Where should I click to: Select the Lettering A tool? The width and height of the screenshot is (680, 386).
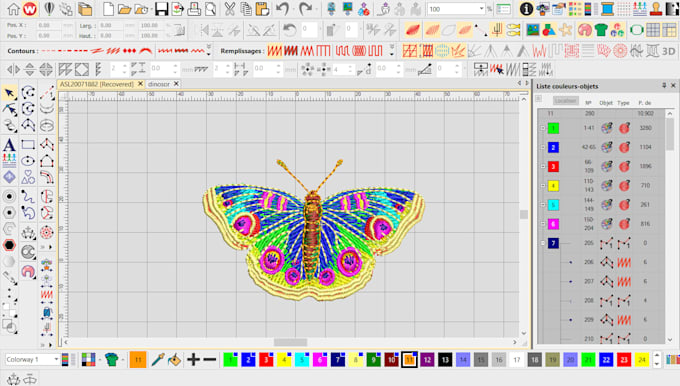coord(9,145)
